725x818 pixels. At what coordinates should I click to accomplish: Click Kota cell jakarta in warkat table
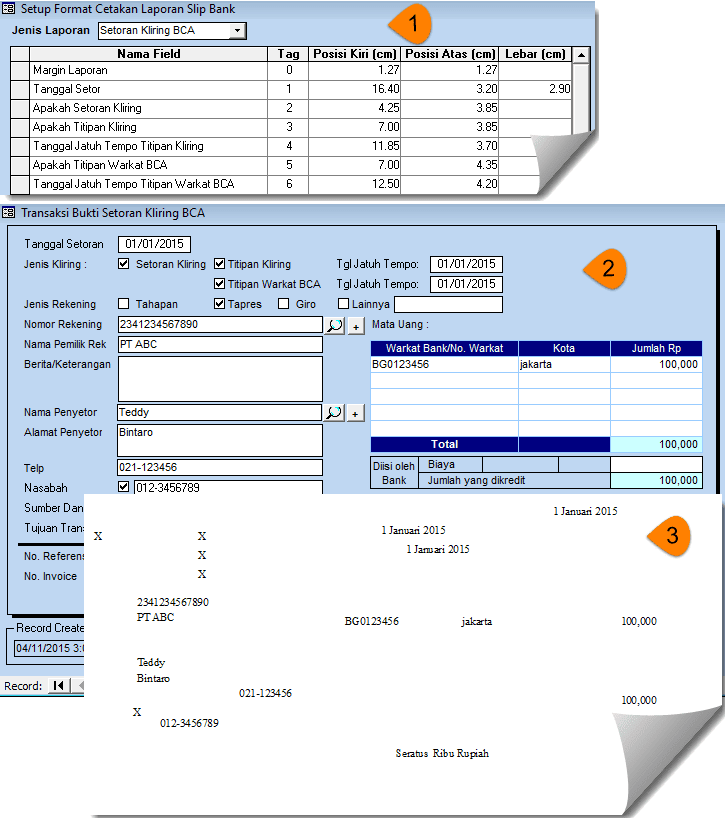564,364
